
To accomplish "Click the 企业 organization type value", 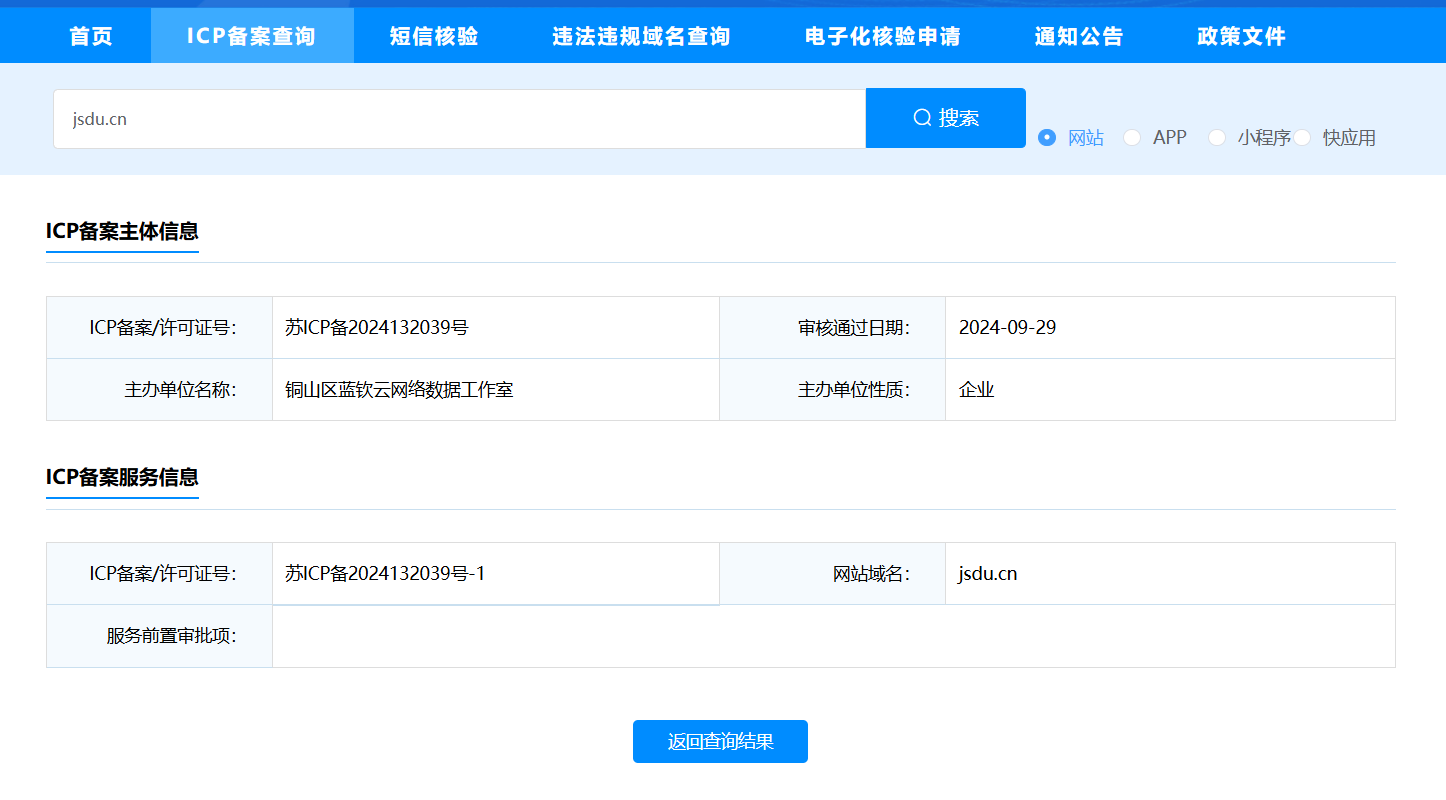I will click(976, 390).
